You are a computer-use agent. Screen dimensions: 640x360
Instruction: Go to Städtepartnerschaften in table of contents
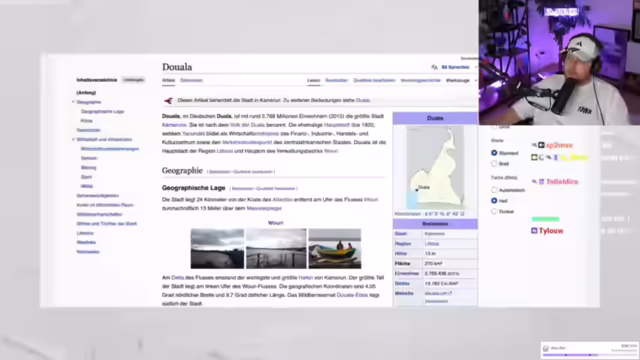[100, 215]
